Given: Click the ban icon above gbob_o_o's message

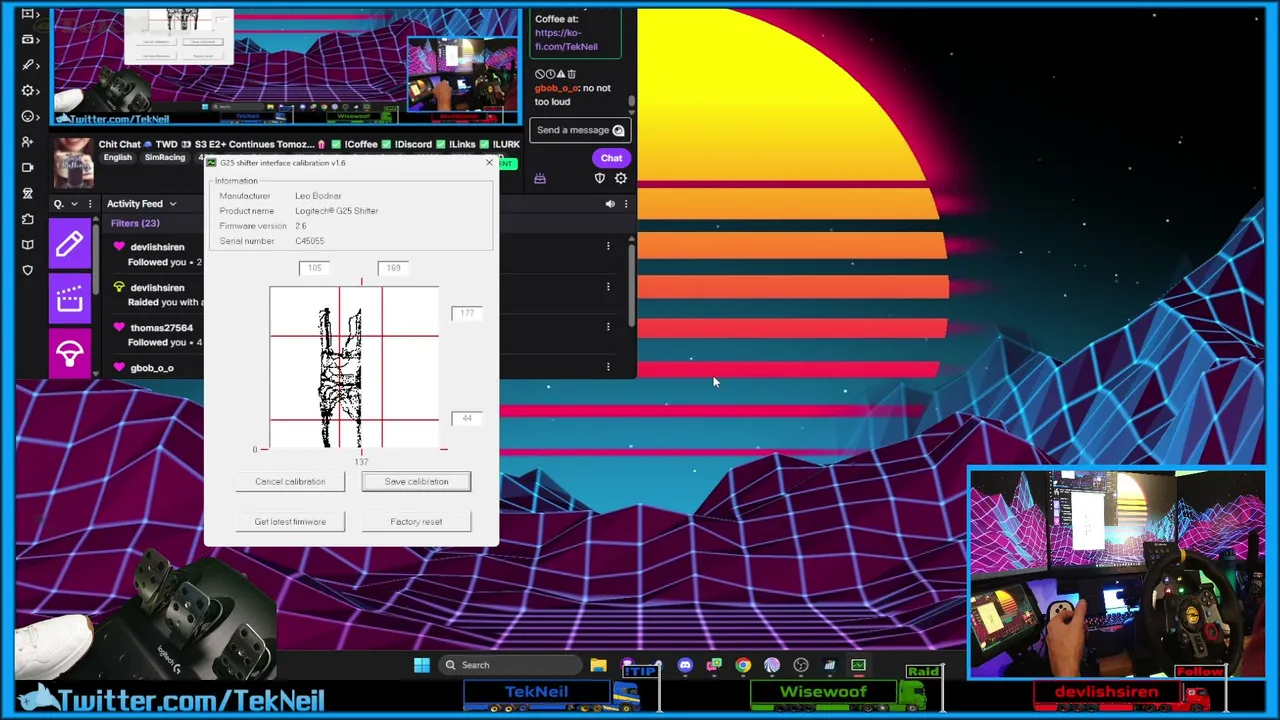Looking at the screenshot, I should [539, 74].
